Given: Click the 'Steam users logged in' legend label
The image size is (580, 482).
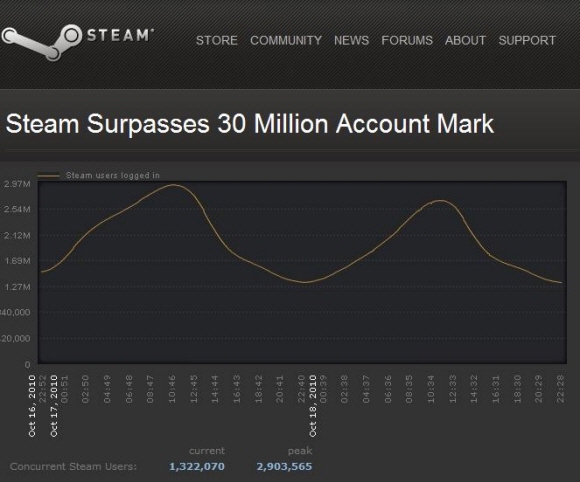Looking at the screenshot, I should 112,175.
